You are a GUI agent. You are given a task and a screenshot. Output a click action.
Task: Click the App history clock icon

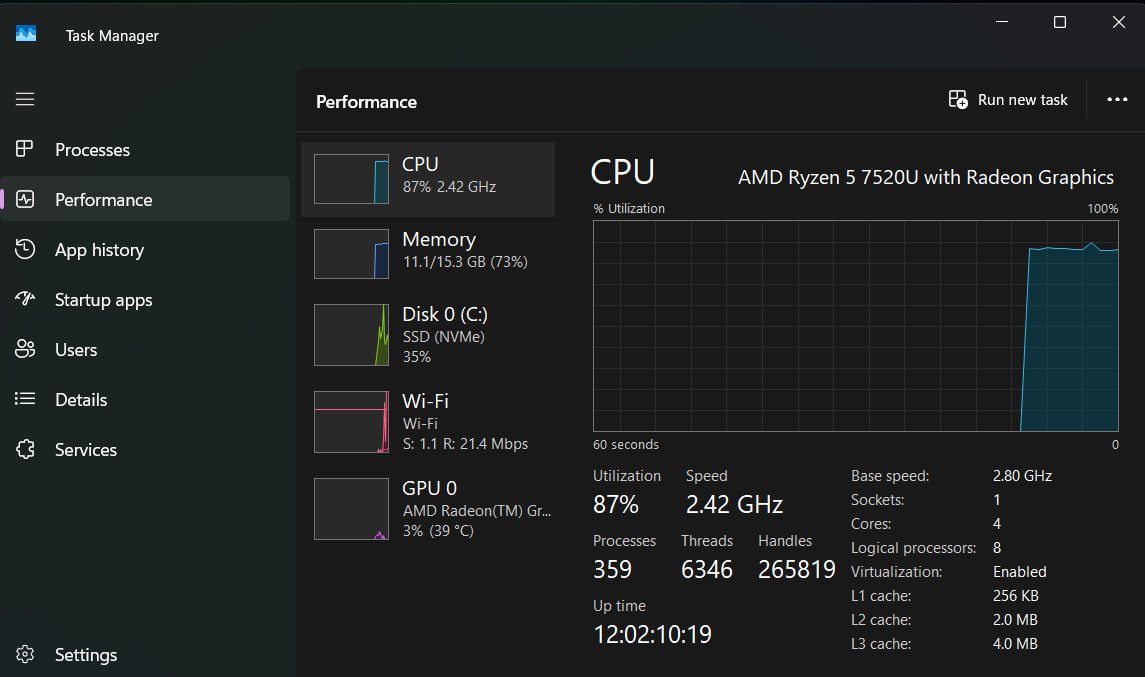coord(25,249)
